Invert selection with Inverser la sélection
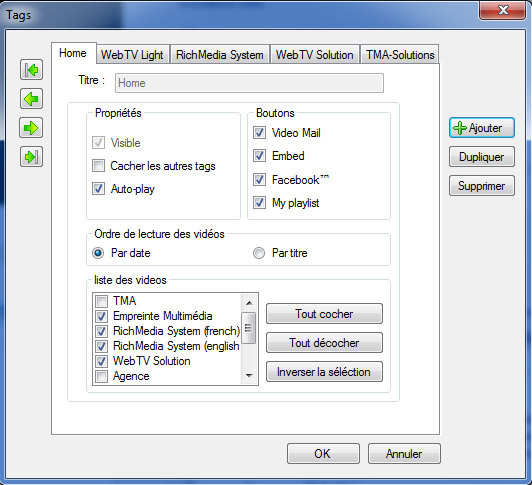The width and height of the screenshot is (532, 485). tap(324, 372)
